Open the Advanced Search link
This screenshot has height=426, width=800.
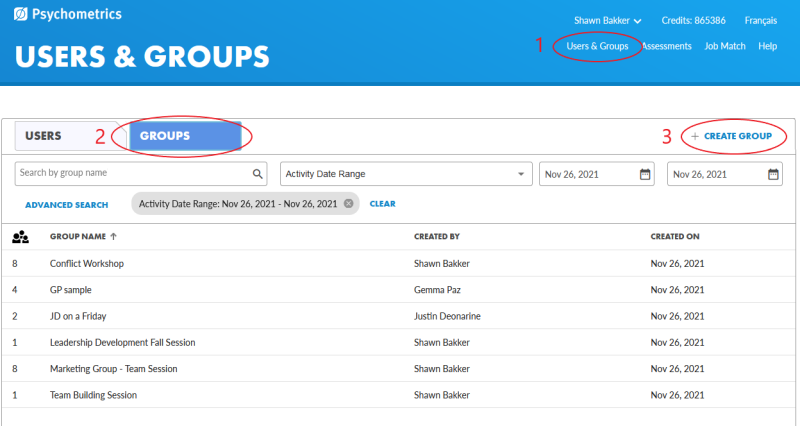pyautogui.click(x=66, y=204)
